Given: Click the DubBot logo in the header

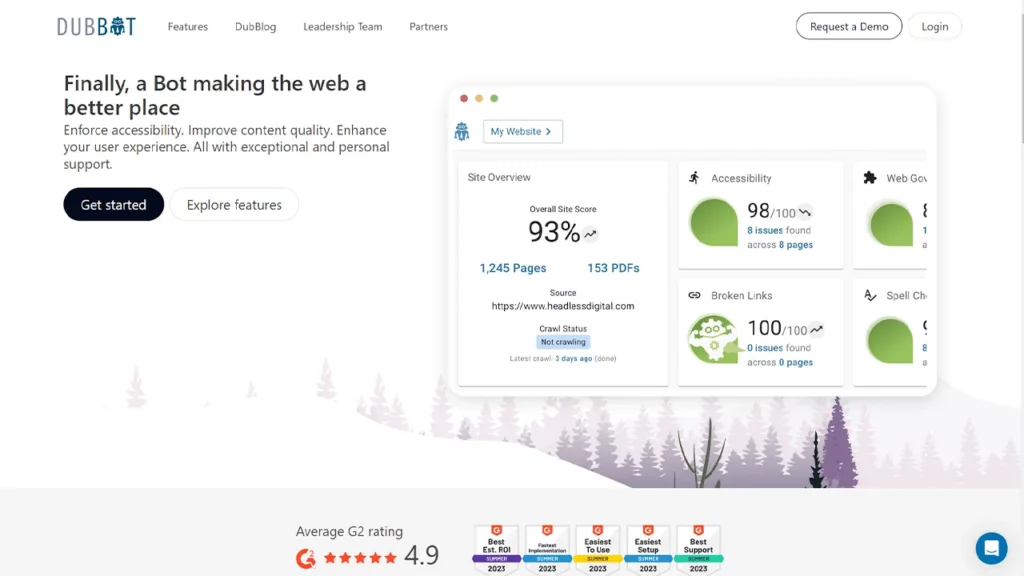Looking at the screenshot, I should click(x=95, y=27).
